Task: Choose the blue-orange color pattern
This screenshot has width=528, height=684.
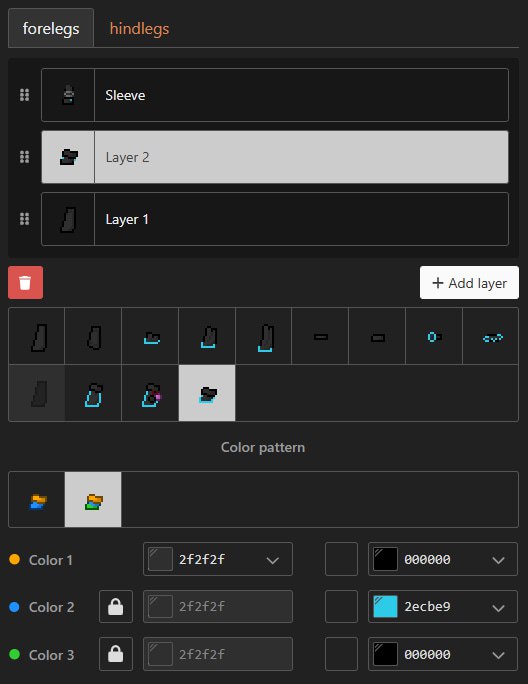Action: click(37, 499)
